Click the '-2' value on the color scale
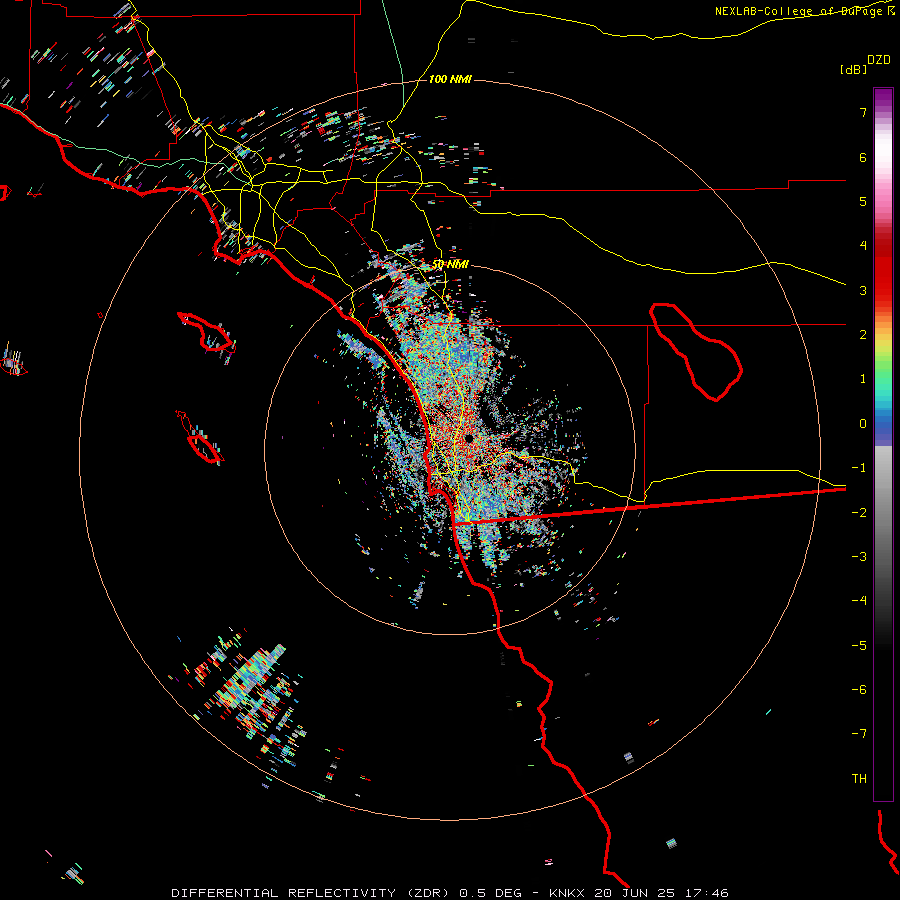900x900 pixels. [x=859, y=512]
